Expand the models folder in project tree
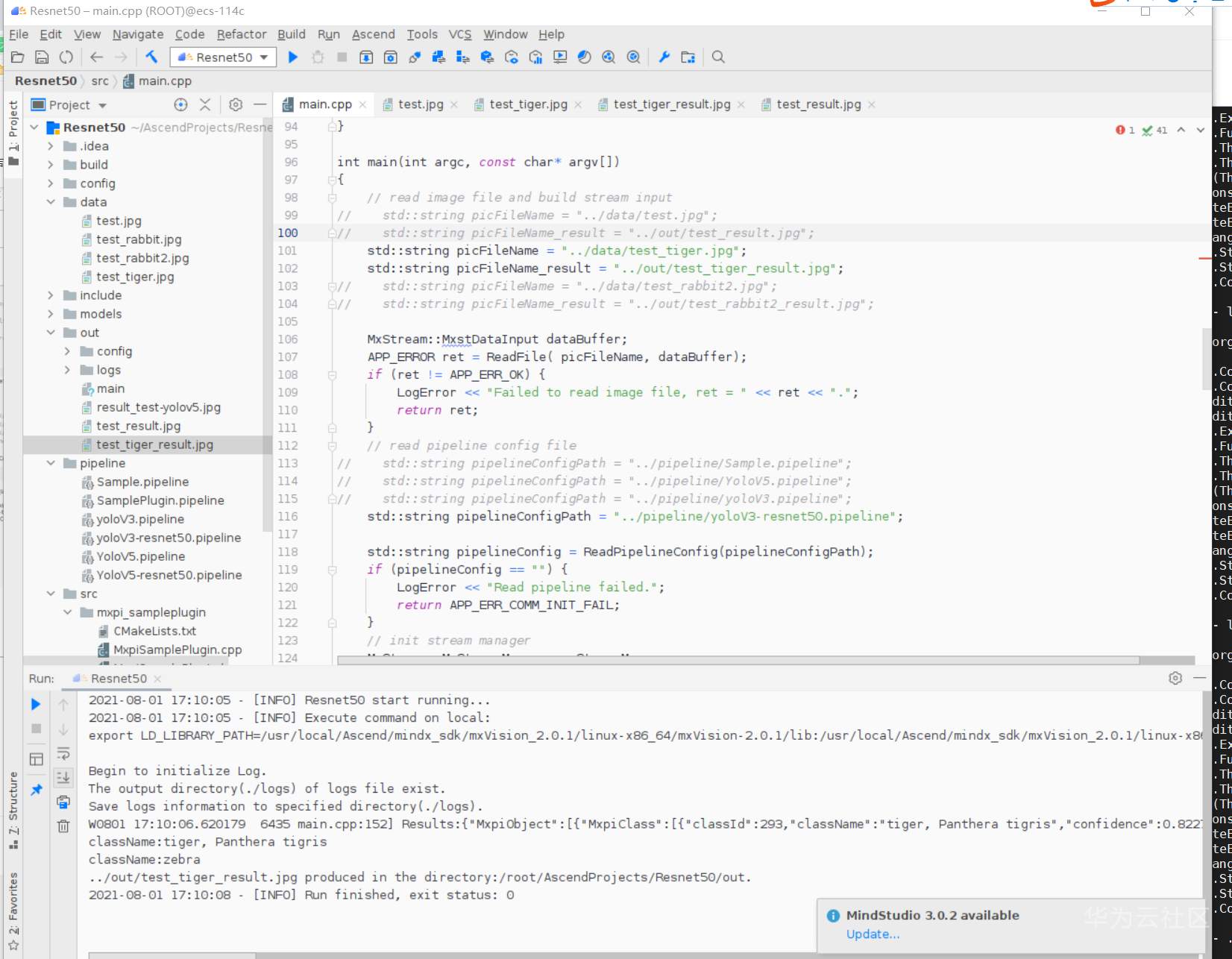 [51, 314]
